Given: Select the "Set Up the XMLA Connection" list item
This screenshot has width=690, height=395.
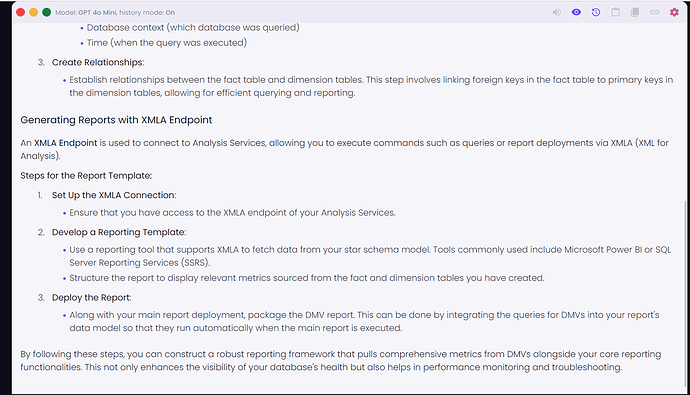Looking at the screenshot, I should [x=114, y=195].
